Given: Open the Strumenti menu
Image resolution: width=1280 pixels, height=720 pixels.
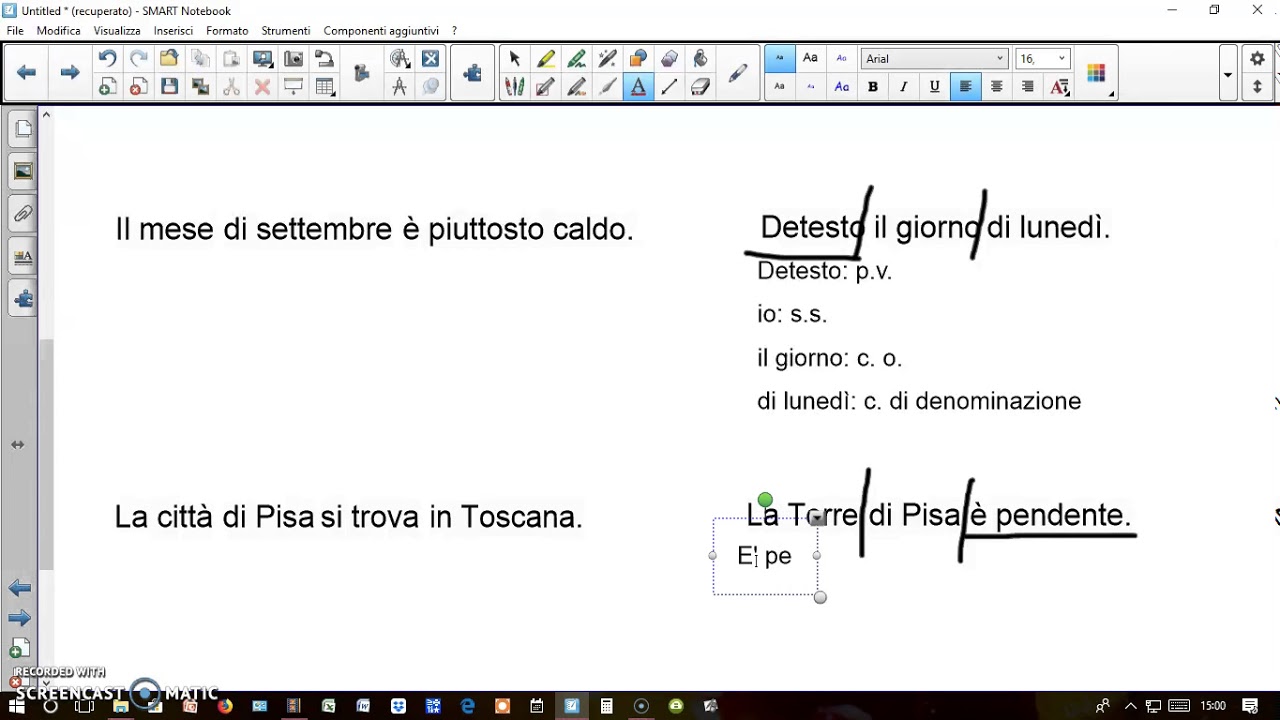Looking at the screenshot, I should 286,31.
